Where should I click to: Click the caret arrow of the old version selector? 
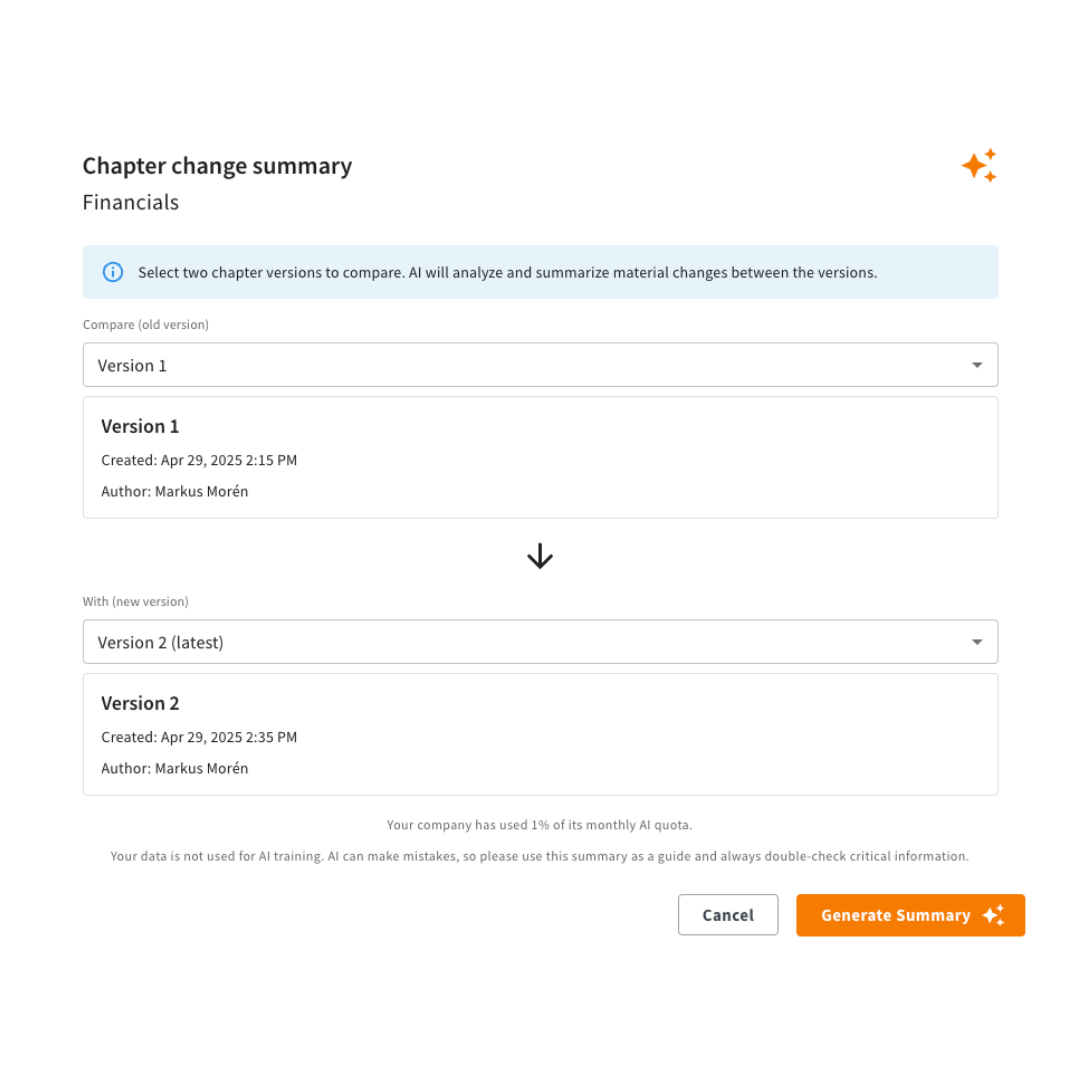tap(977, 365)
